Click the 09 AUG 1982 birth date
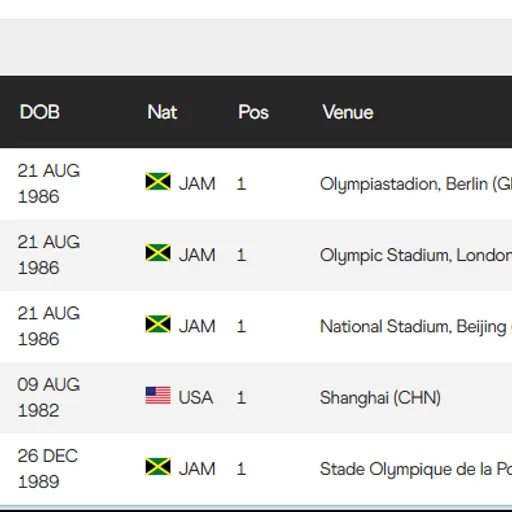Screen dimensions: 512x512 [x=49, y=397]
